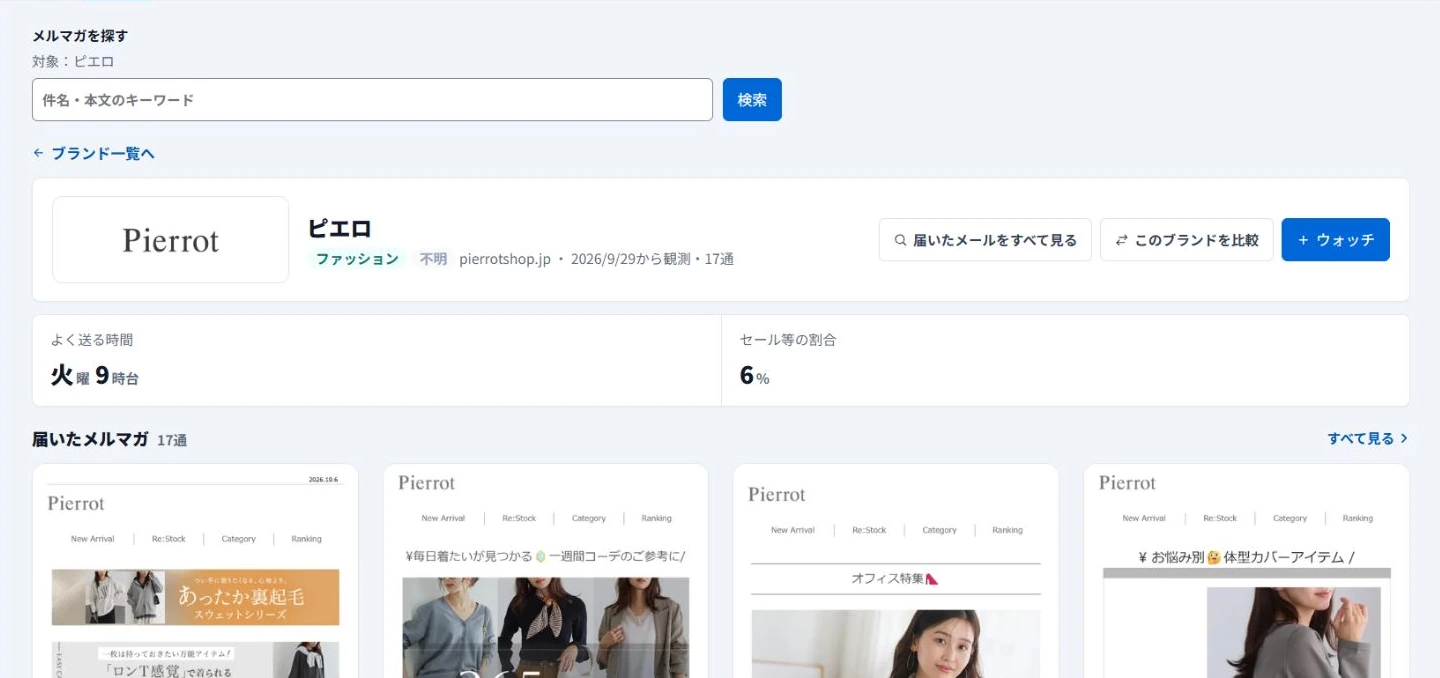Click the left arrow icon before ブランド一覧へ
The width and height of the screenshot is (1440, 678).
pos(39,153)
